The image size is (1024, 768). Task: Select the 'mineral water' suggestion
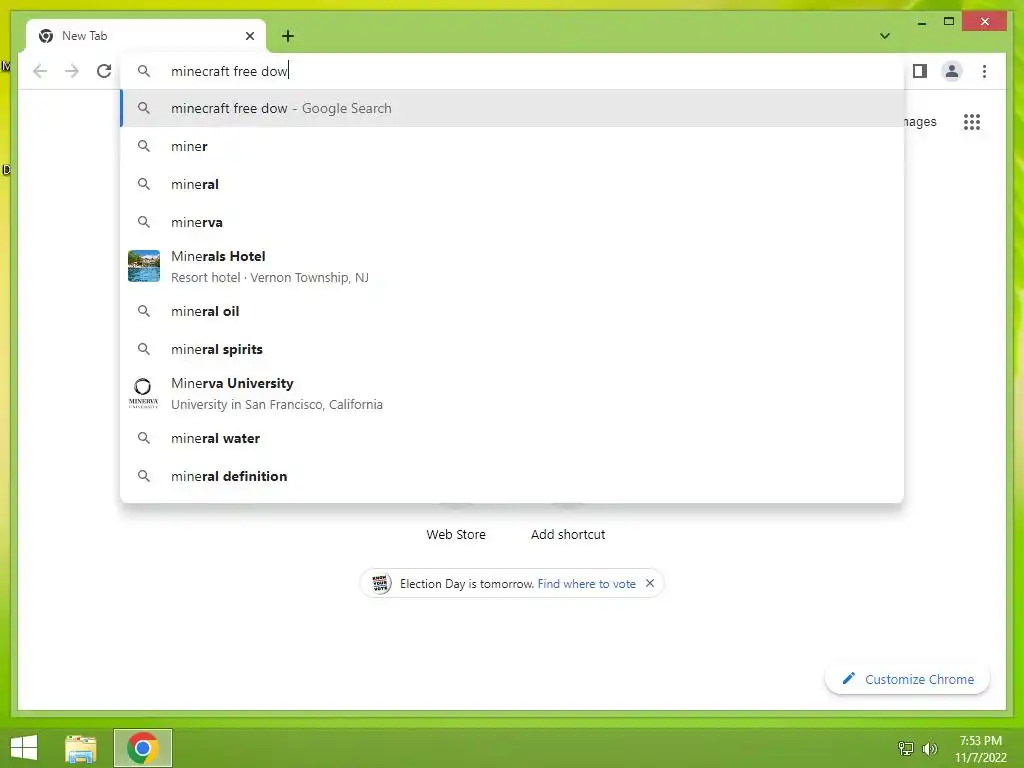tap(512, 438)
